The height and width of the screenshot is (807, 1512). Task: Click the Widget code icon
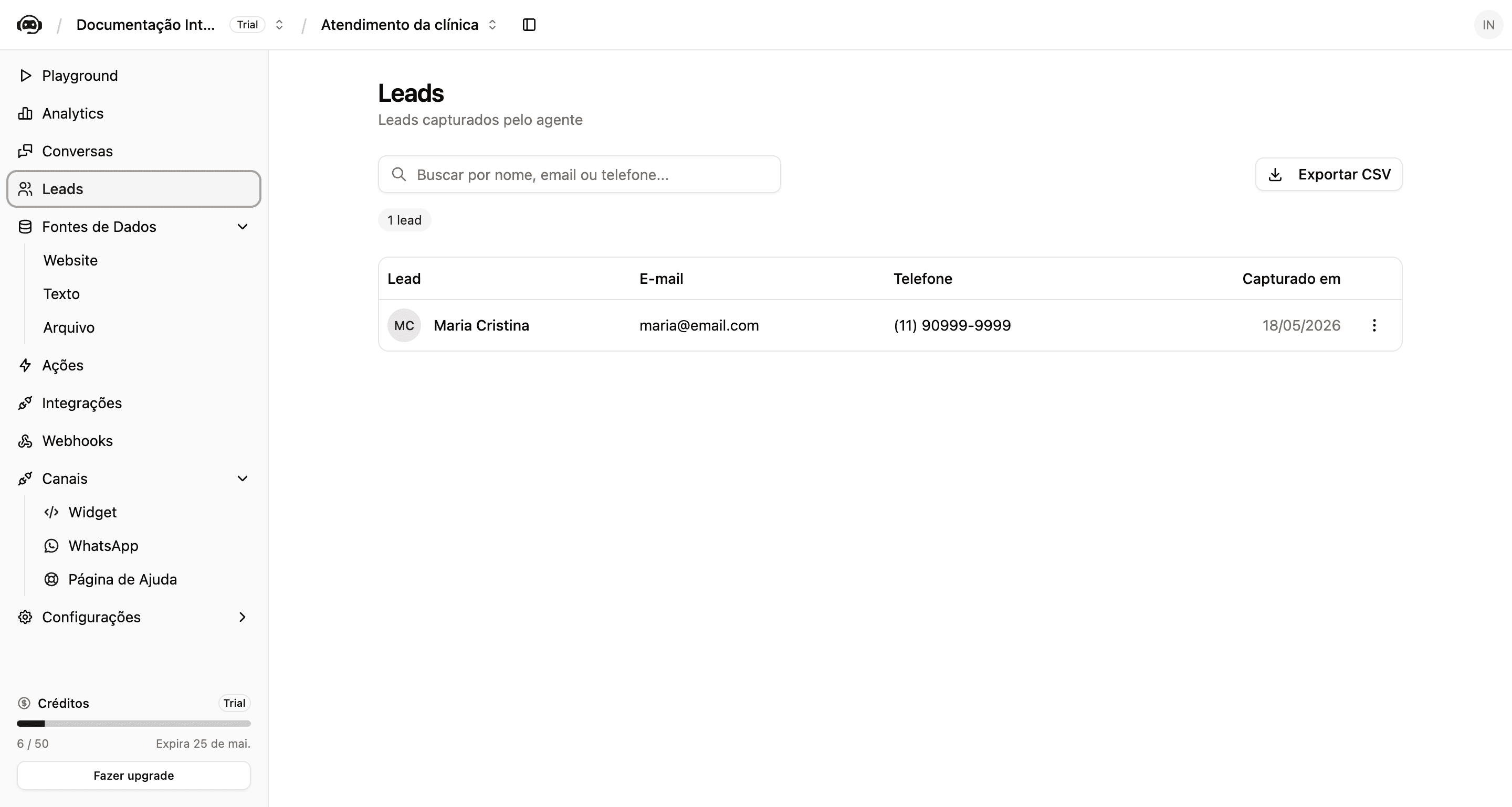coord(51,512)
